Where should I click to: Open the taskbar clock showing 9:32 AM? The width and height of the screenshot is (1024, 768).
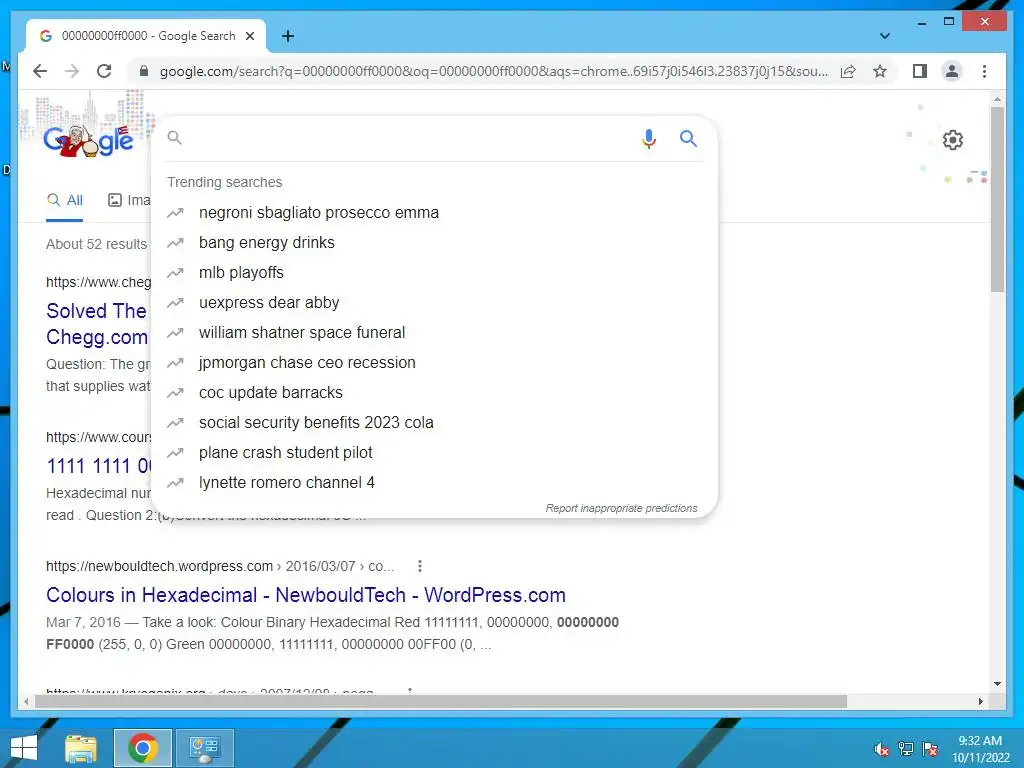pos(980,749)
